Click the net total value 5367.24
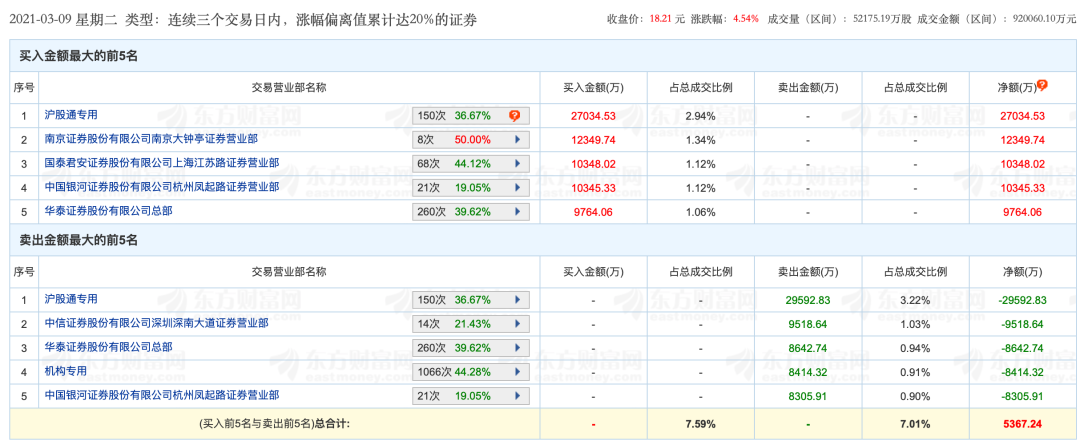Screen dimensions: 1080x445 pyautogui.click(x=1022, y=423)
